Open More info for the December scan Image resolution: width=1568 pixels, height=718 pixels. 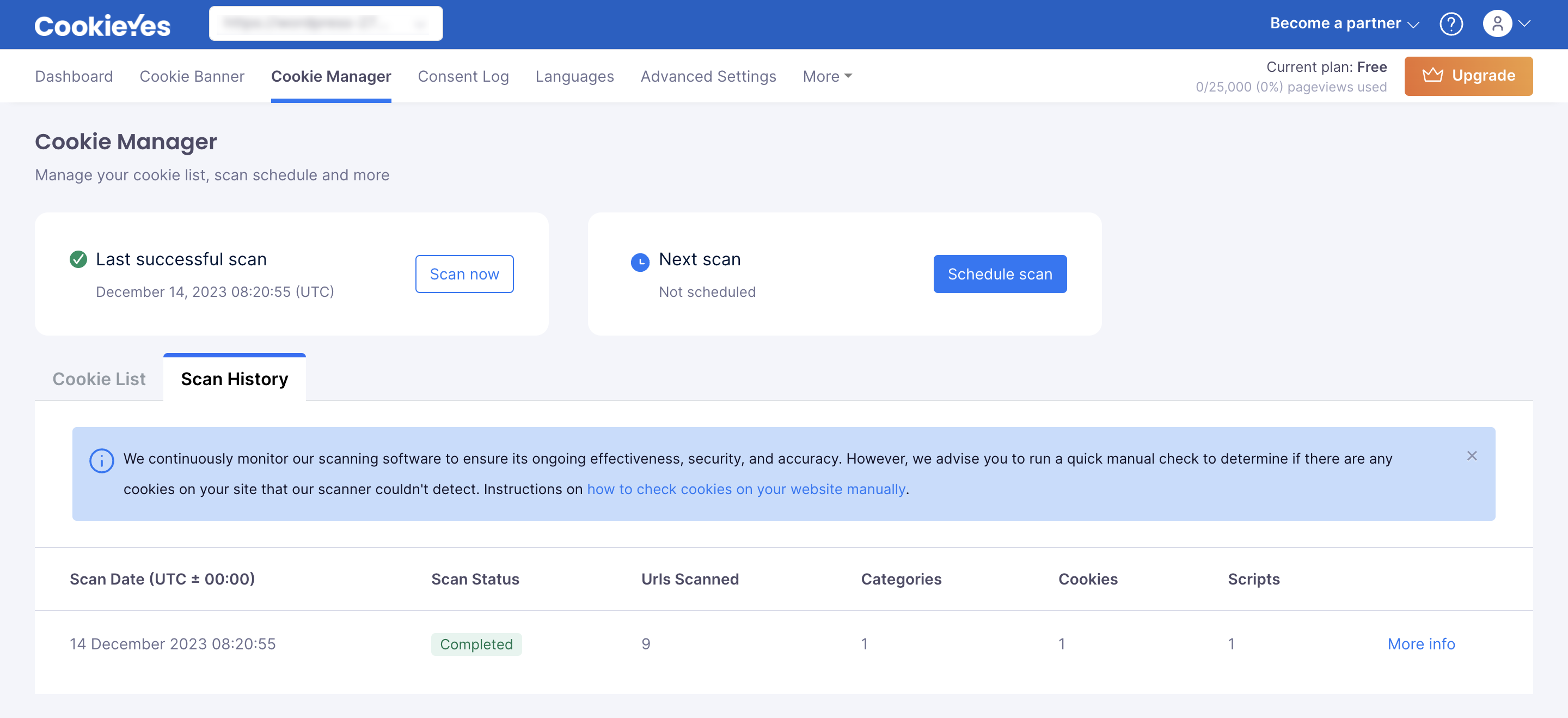[x=1420, y=644]
